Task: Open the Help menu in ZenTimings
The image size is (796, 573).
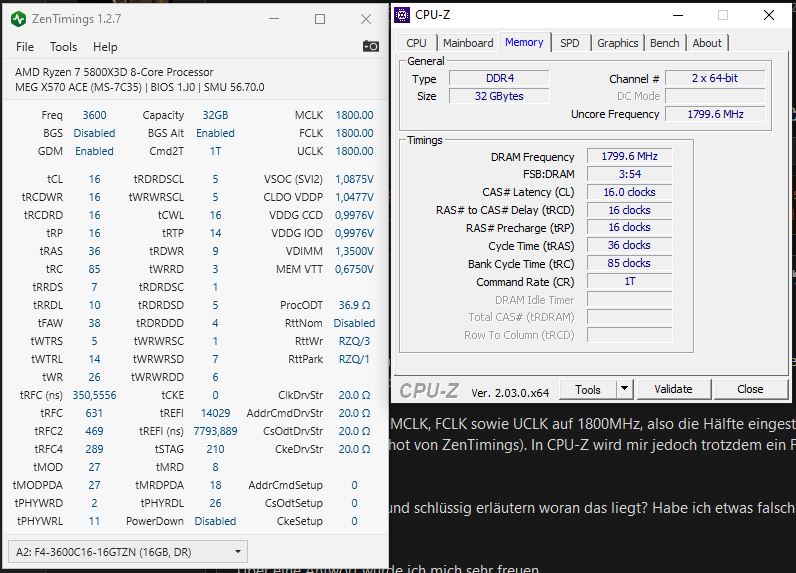Action: (x=105, y=47)
